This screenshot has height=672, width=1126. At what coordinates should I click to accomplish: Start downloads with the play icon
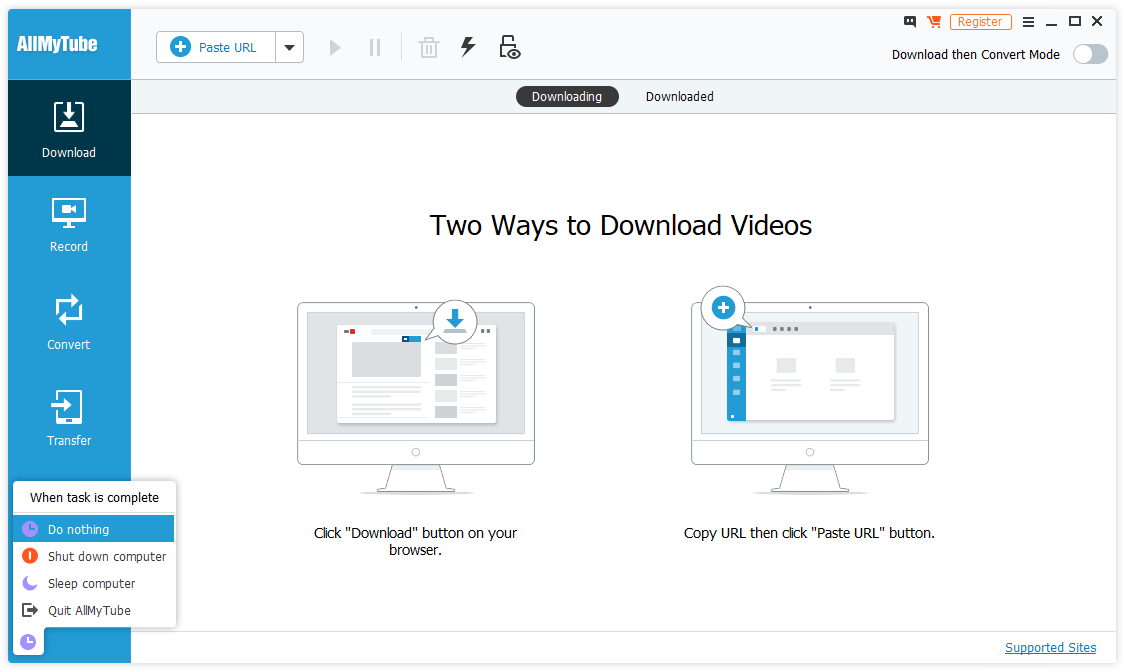[335, 47]
